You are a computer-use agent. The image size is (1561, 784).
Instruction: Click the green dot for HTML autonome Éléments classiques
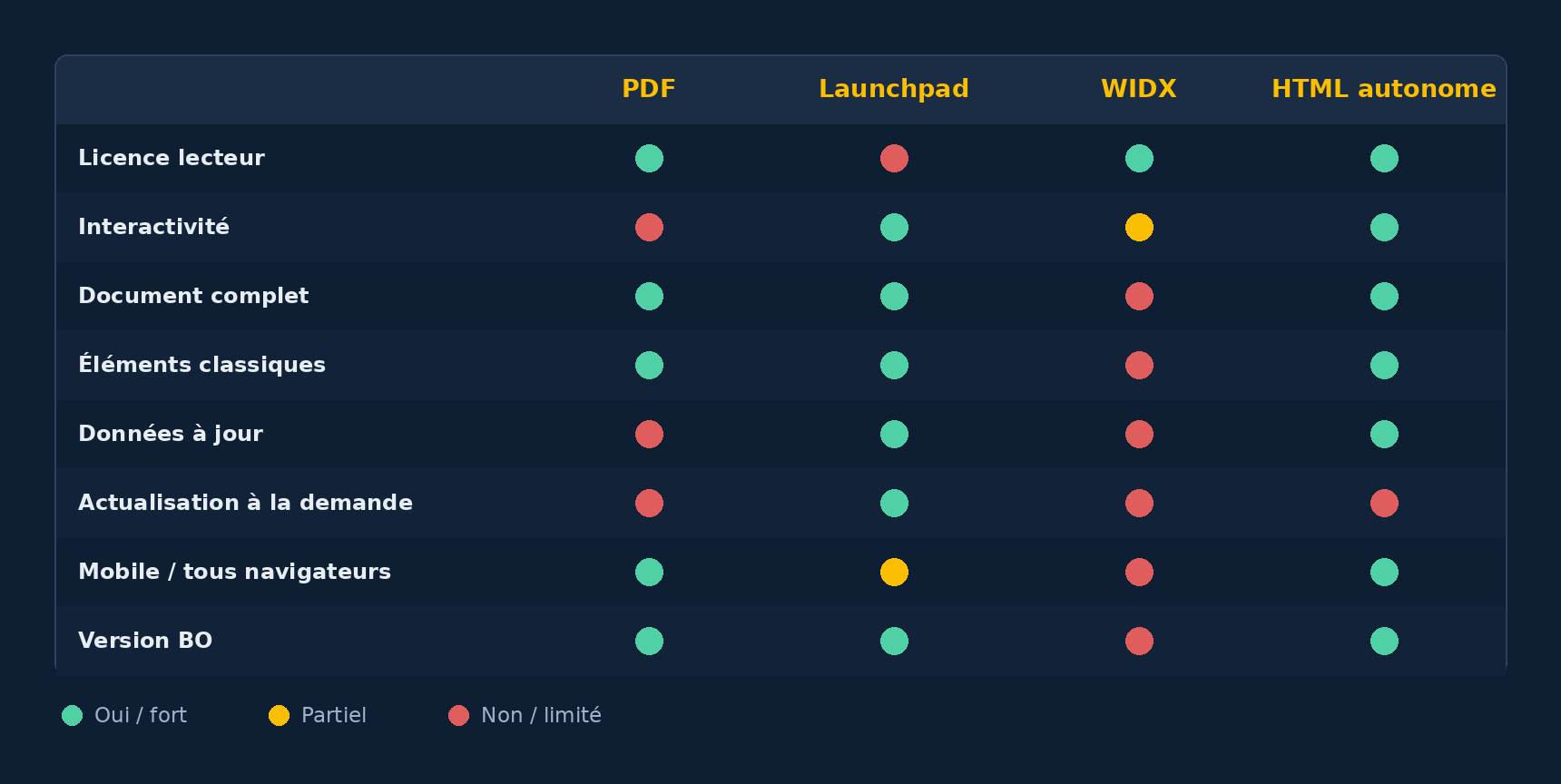(1384, 366)
